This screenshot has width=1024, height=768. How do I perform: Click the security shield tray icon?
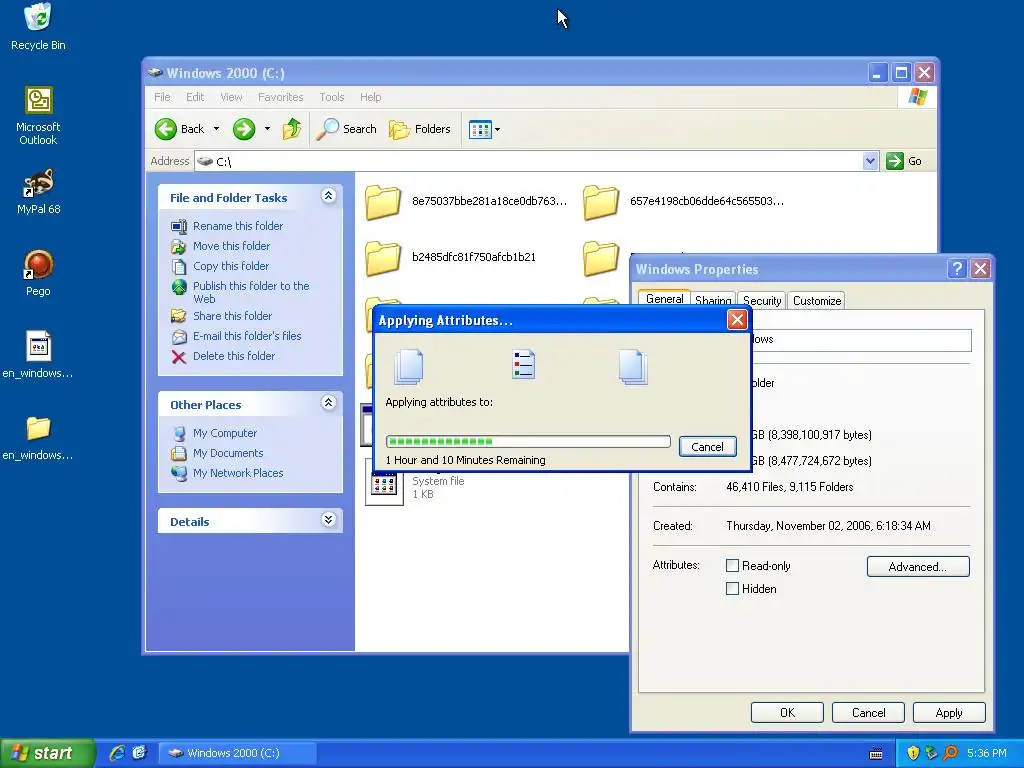coord(913,753)
